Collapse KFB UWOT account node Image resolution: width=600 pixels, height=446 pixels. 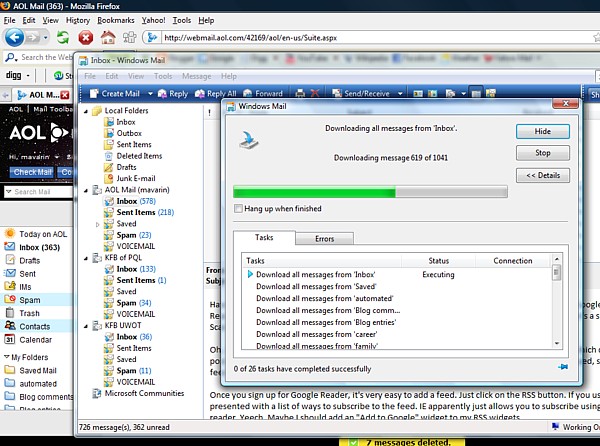point(86,326)
